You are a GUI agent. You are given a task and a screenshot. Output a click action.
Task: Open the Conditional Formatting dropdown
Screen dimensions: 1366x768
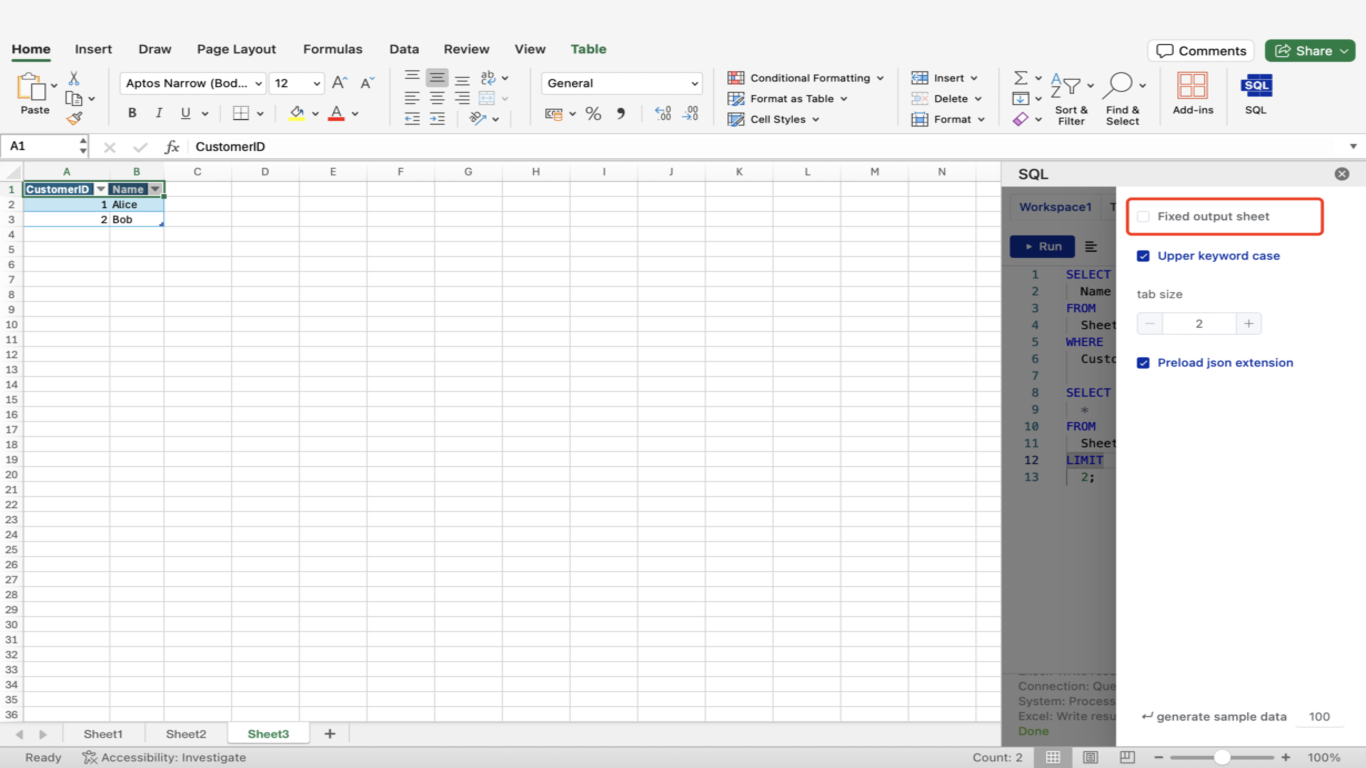806,78
